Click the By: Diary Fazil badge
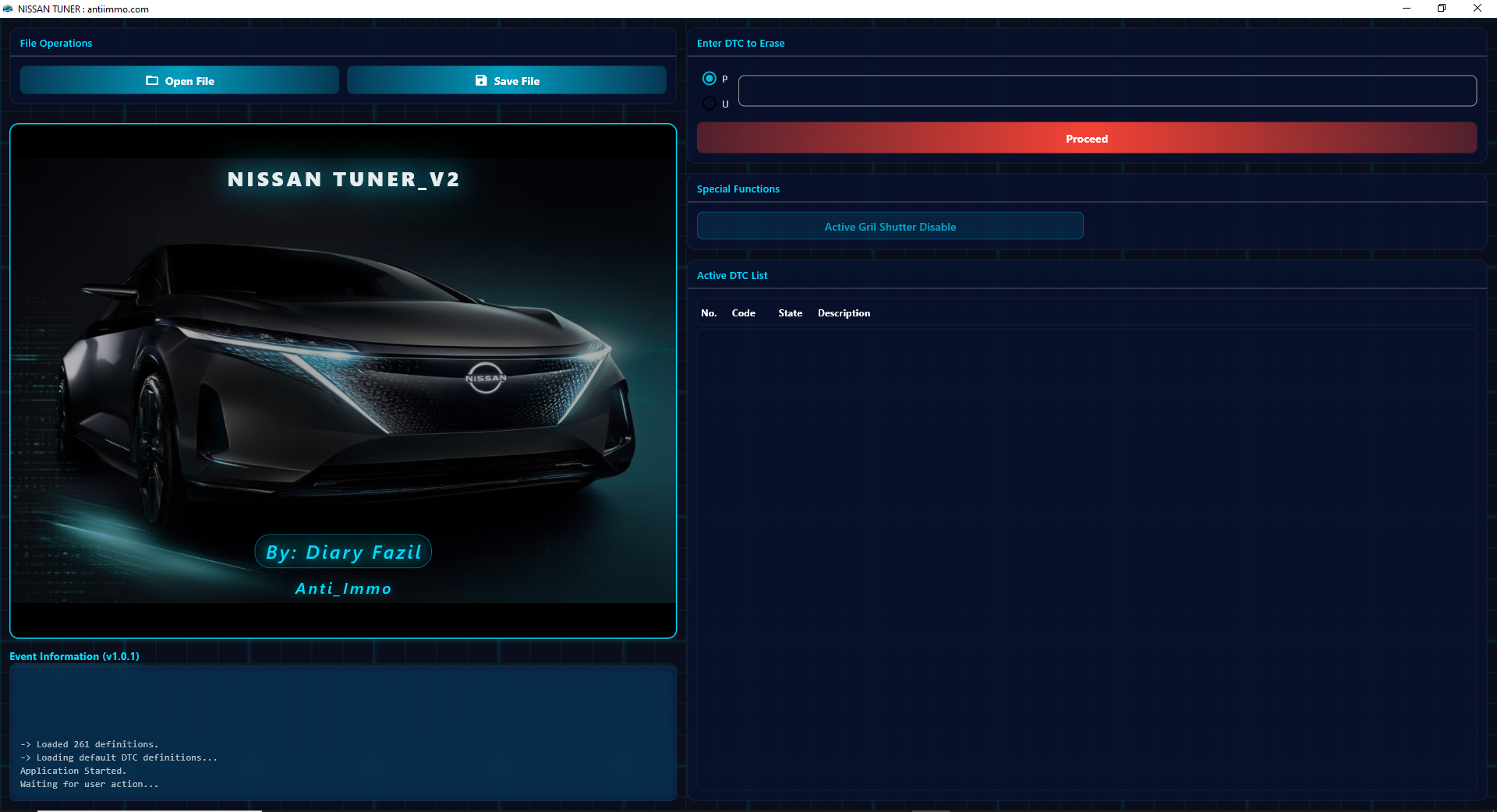This screenshot has height=812, width=1497. pyautogui.click(x=343, y=552)
